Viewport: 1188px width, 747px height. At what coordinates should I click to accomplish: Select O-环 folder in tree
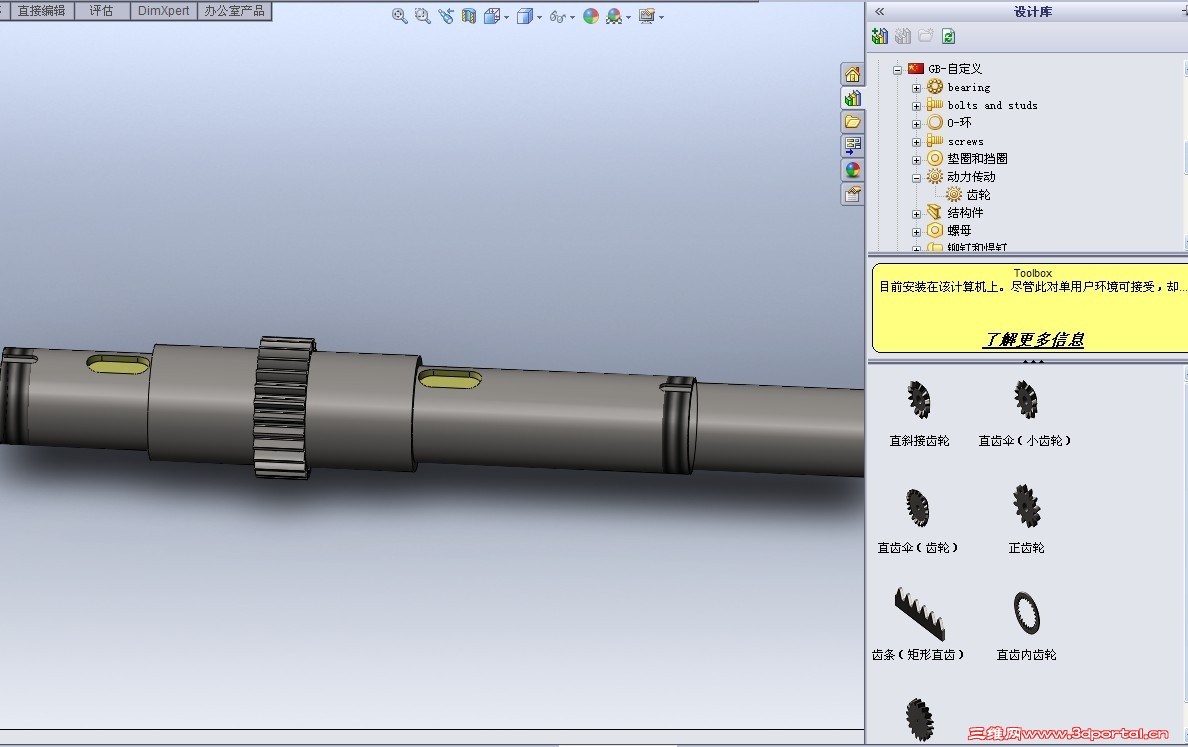click(x=958, y=123)
